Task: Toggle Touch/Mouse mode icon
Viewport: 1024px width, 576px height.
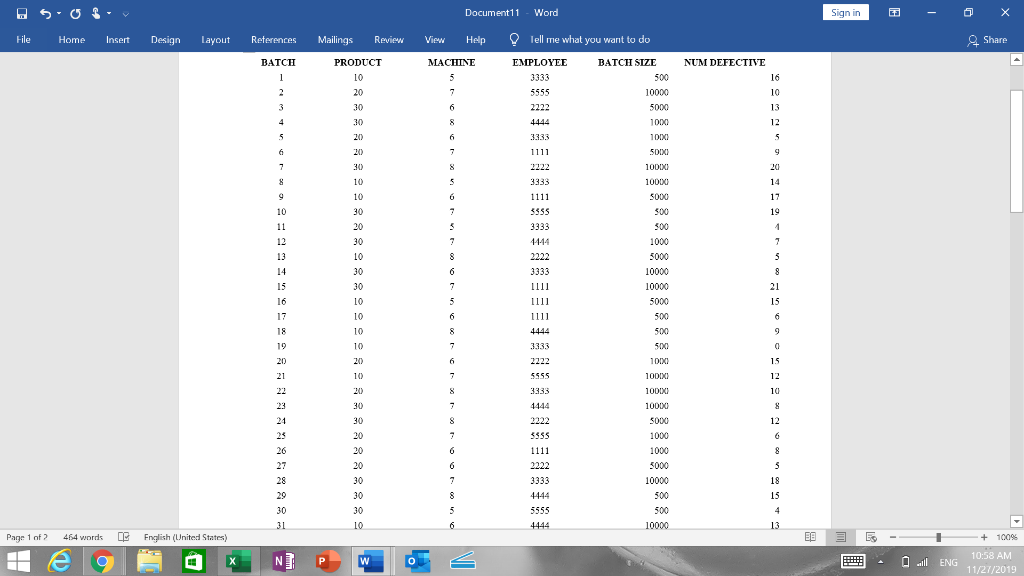Action: (96, 13)
